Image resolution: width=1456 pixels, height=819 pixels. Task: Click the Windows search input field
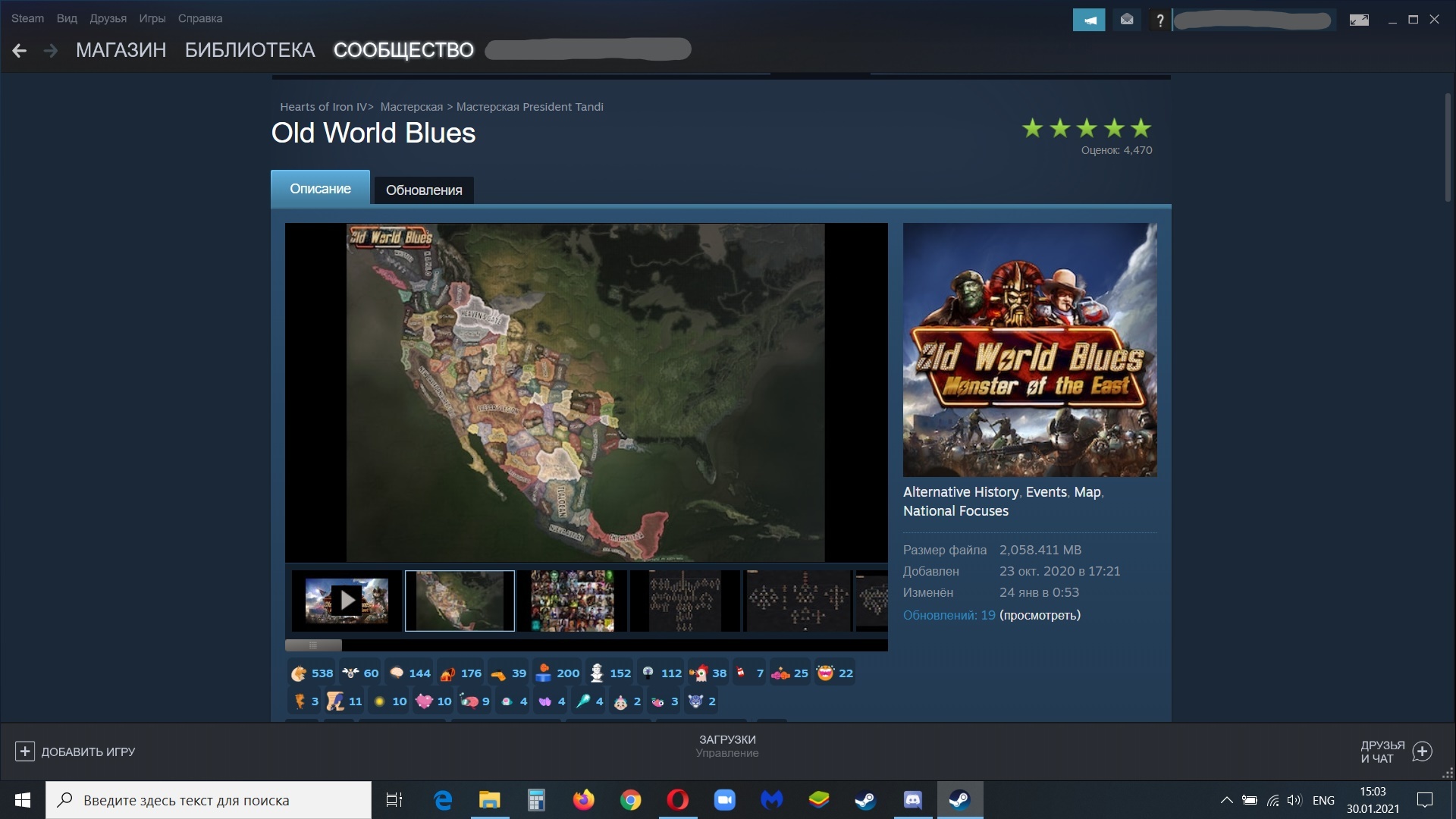(220, 800)
